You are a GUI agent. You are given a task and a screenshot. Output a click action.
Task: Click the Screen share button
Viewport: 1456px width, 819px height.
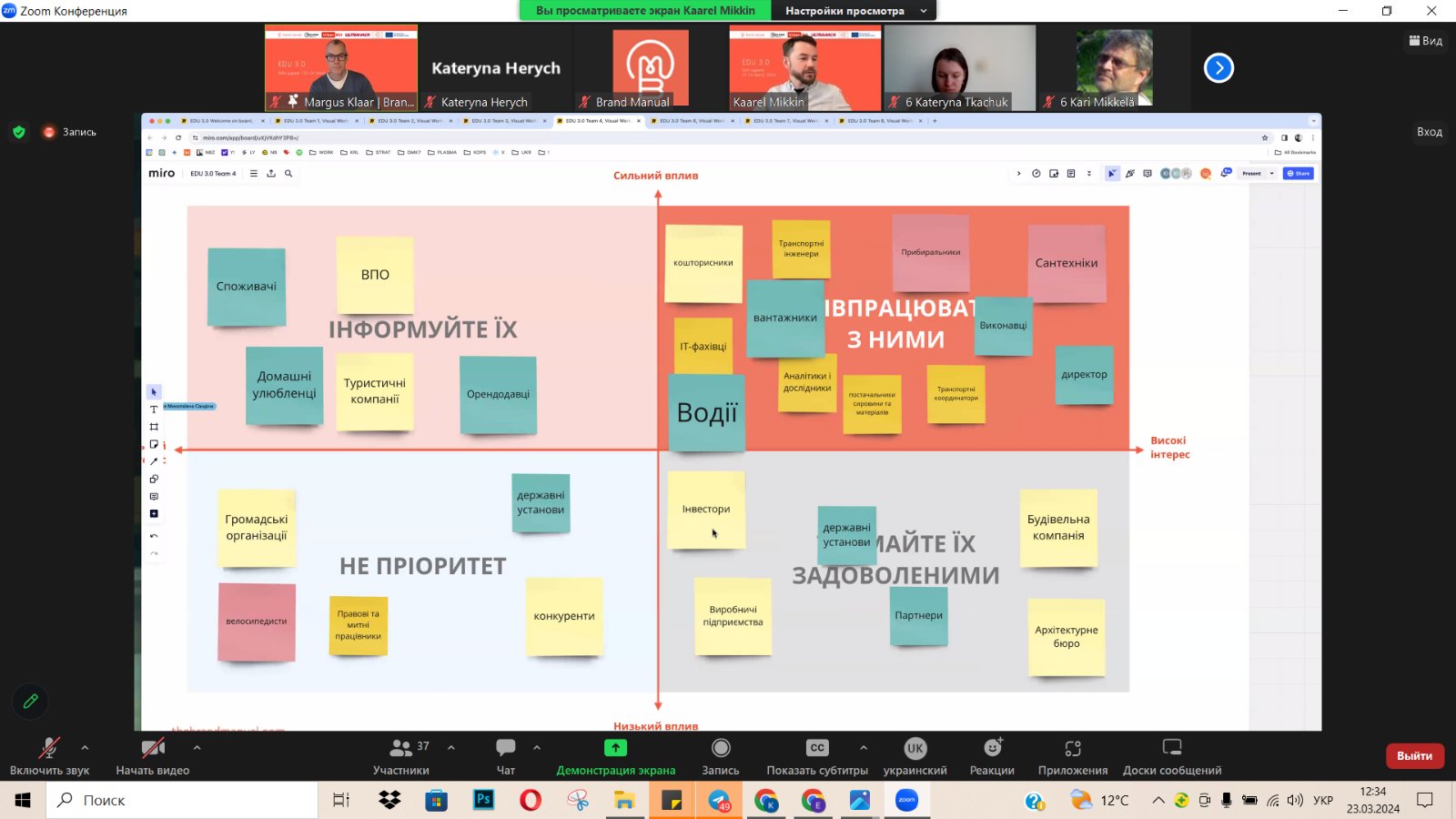coord(616,756)
